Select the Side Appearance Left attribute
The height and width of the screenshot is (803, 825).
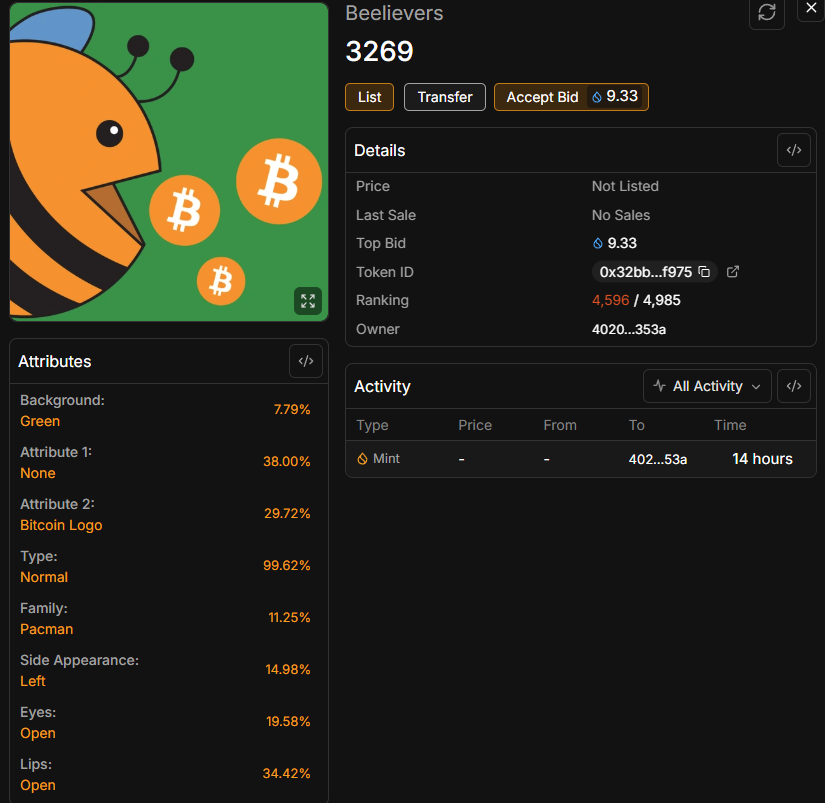[33, 681]
